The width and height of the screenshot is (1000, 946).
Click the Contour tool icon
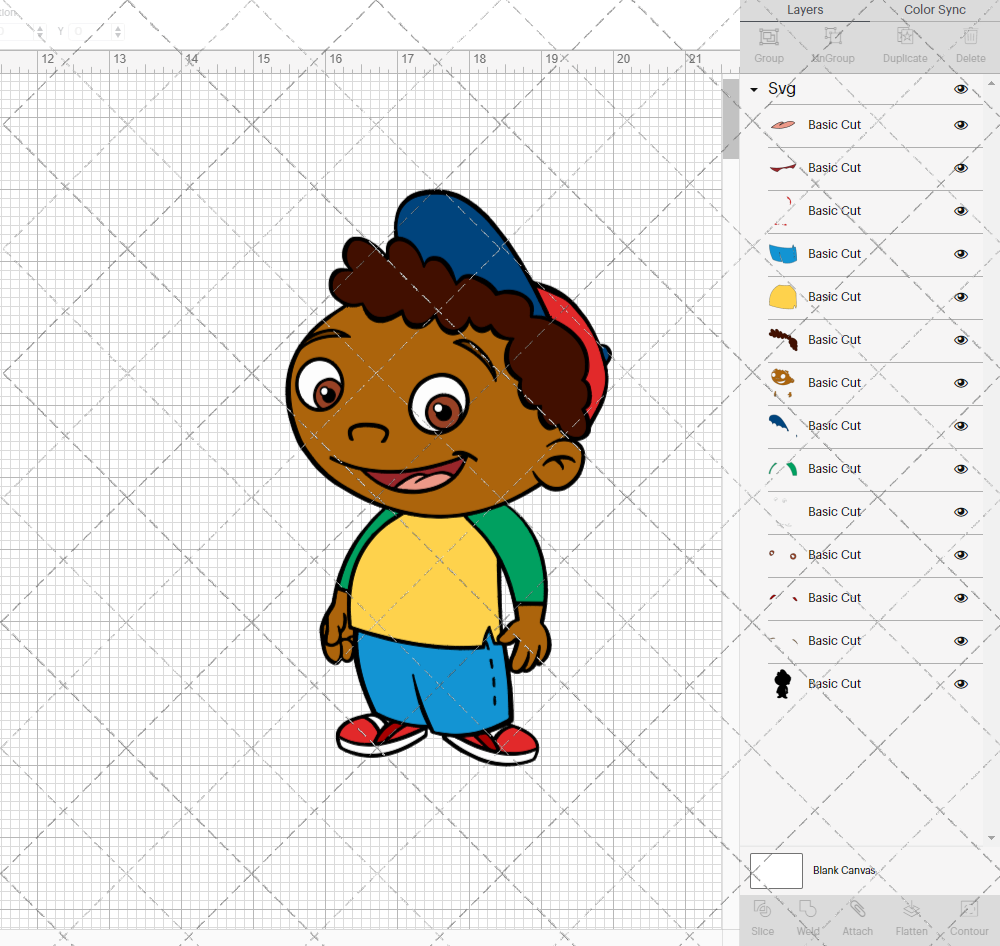[969, 909]
